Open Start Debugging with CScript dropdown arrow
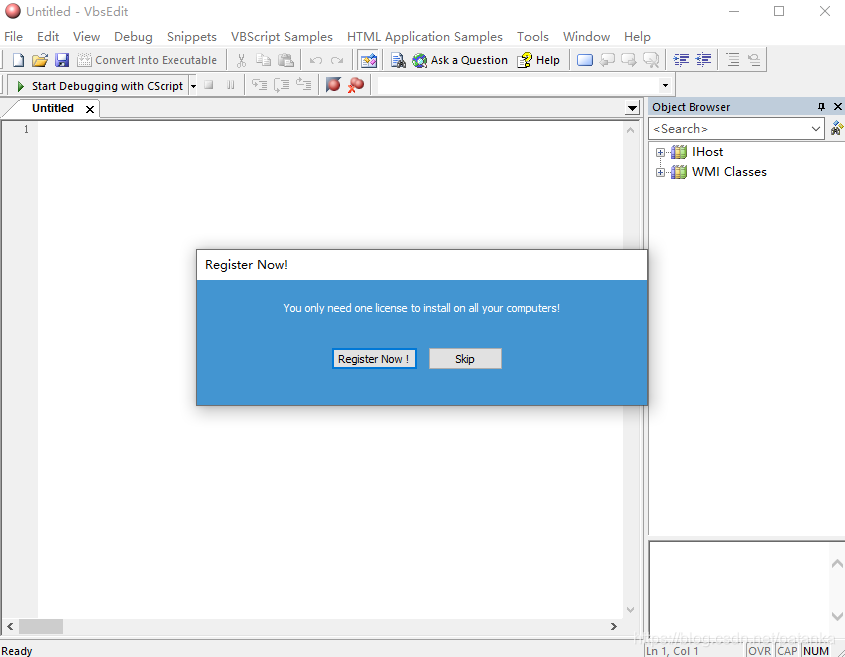Screen dimensions: 845x657 [x=193, y=86]
